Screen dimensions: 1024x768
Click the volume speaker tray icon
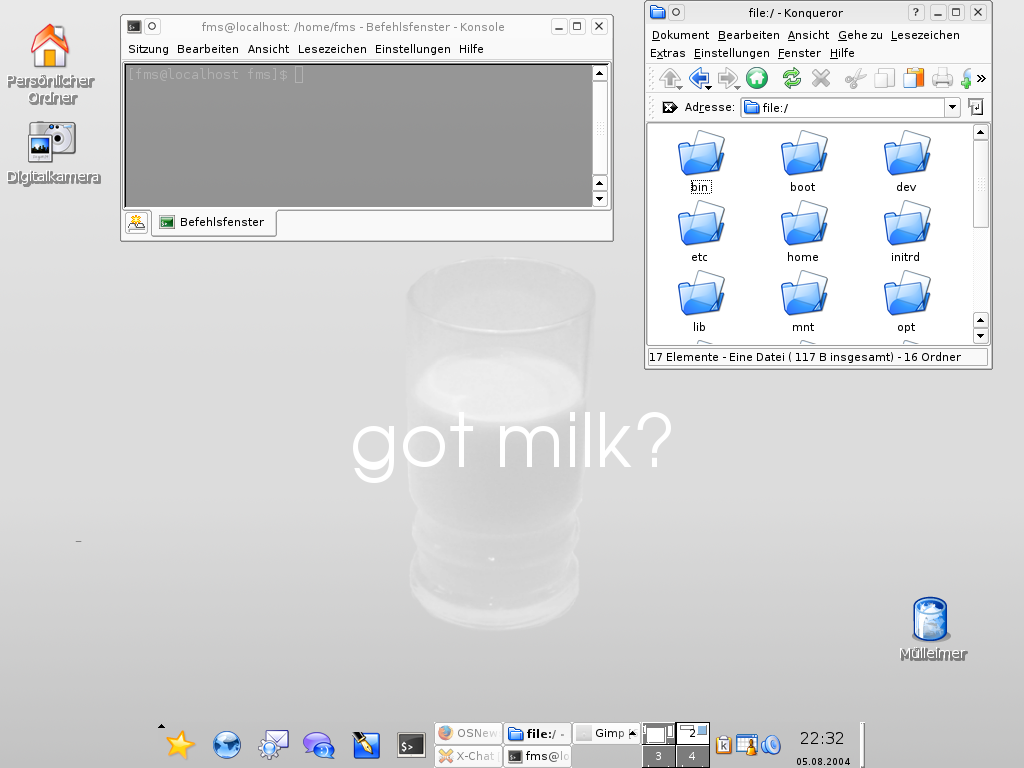coord(771,744)
